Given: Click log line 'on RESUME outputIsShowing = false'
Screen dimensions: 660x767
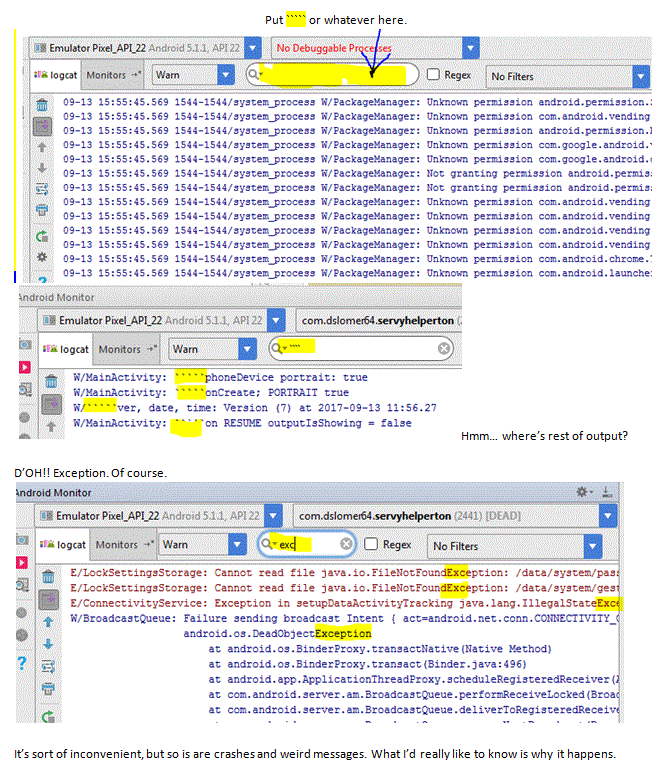Looking at the screenshot, I should [242, 423].
